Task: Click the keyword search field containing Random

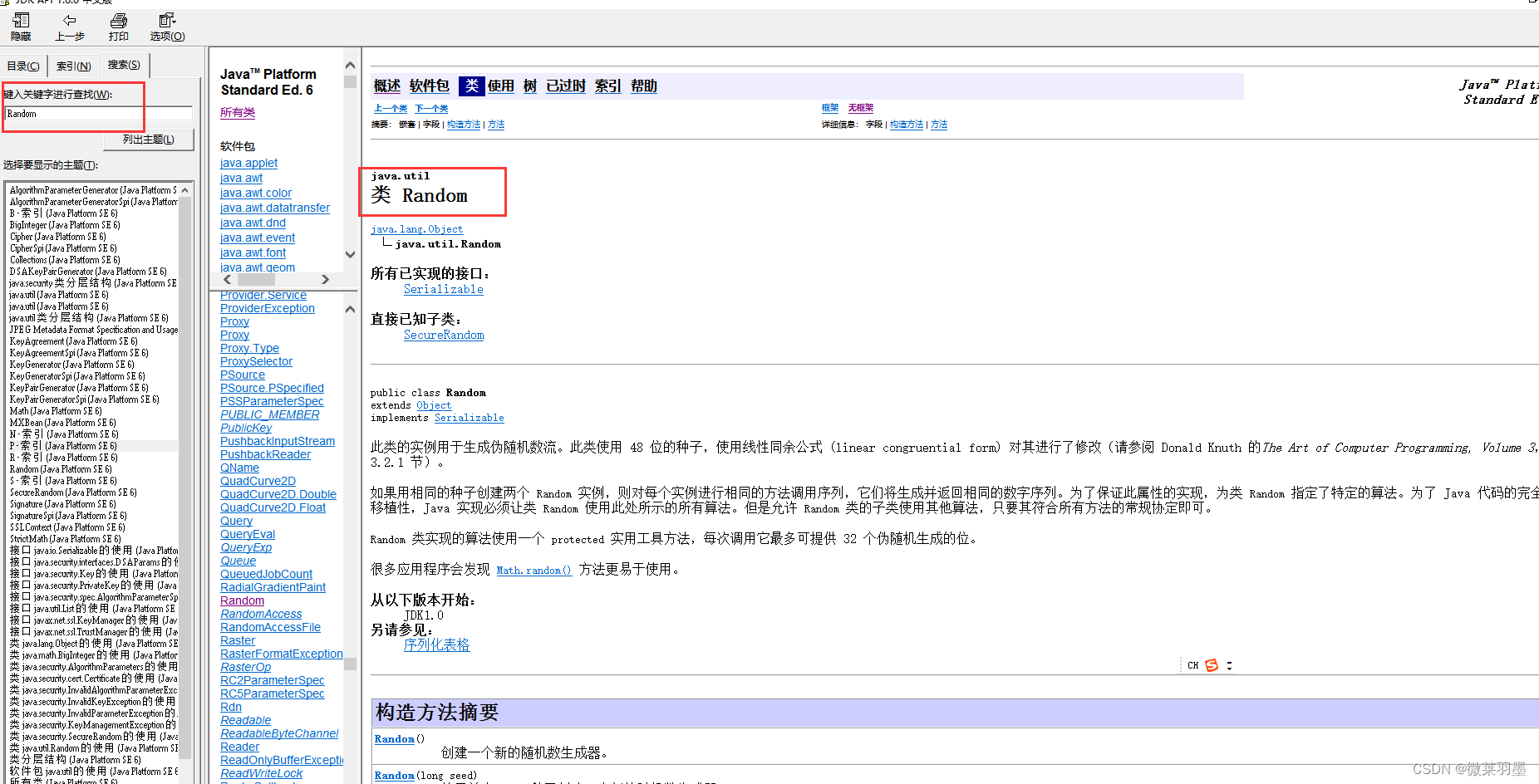Action: click(x=99, y=114)
